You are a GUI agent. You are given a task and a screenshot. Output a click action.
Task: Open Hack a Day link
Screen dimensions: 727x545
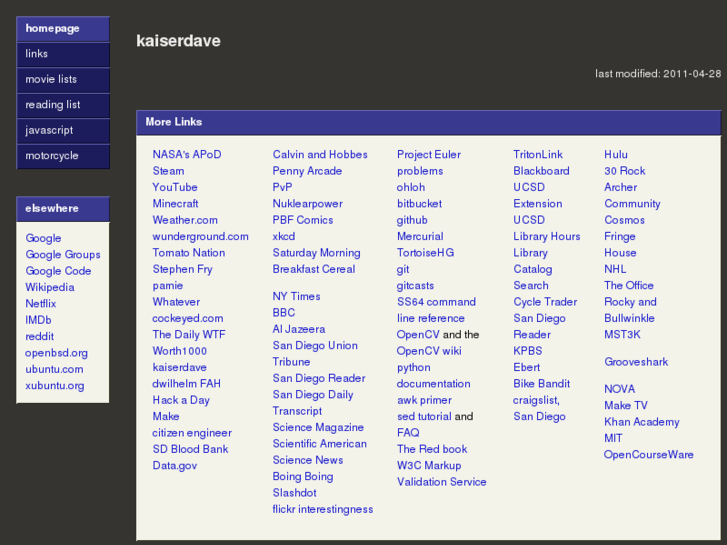point(181,400)
